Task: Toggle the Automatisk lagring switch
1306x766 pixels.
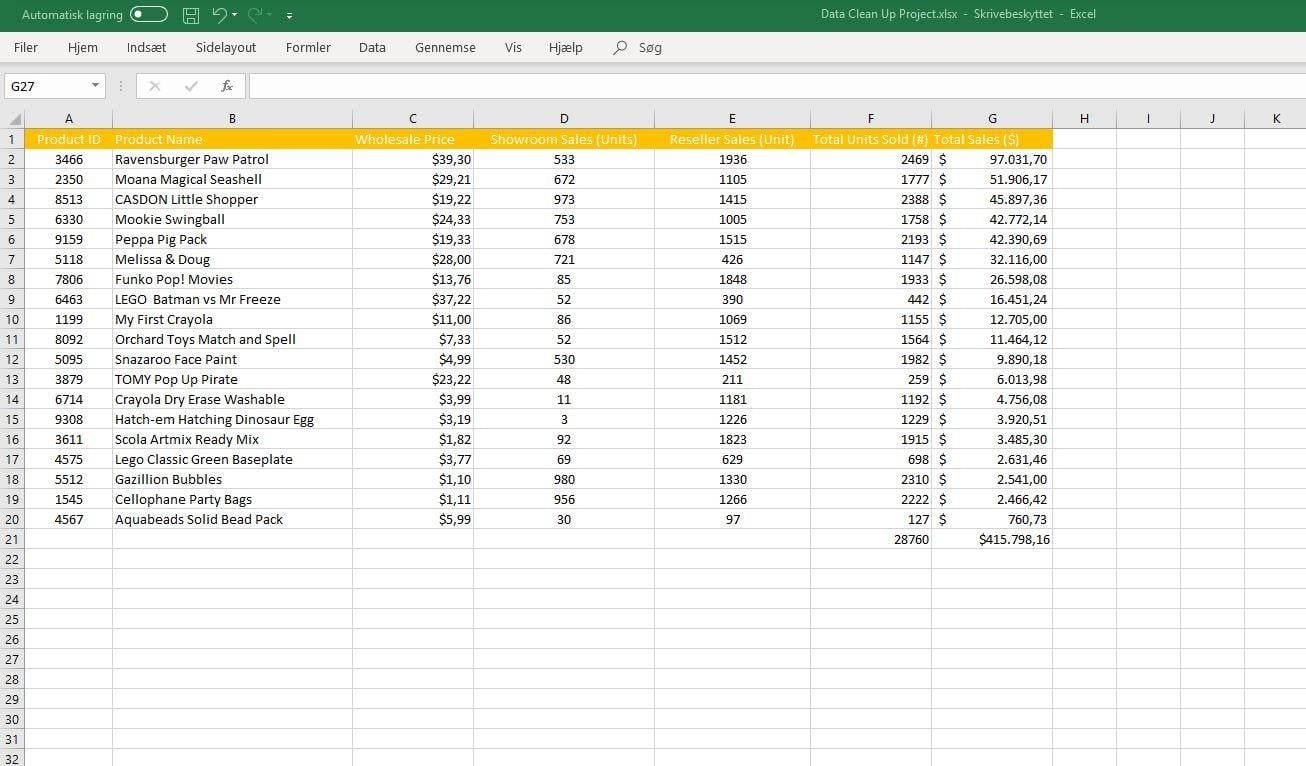Action: pos(149,15)
